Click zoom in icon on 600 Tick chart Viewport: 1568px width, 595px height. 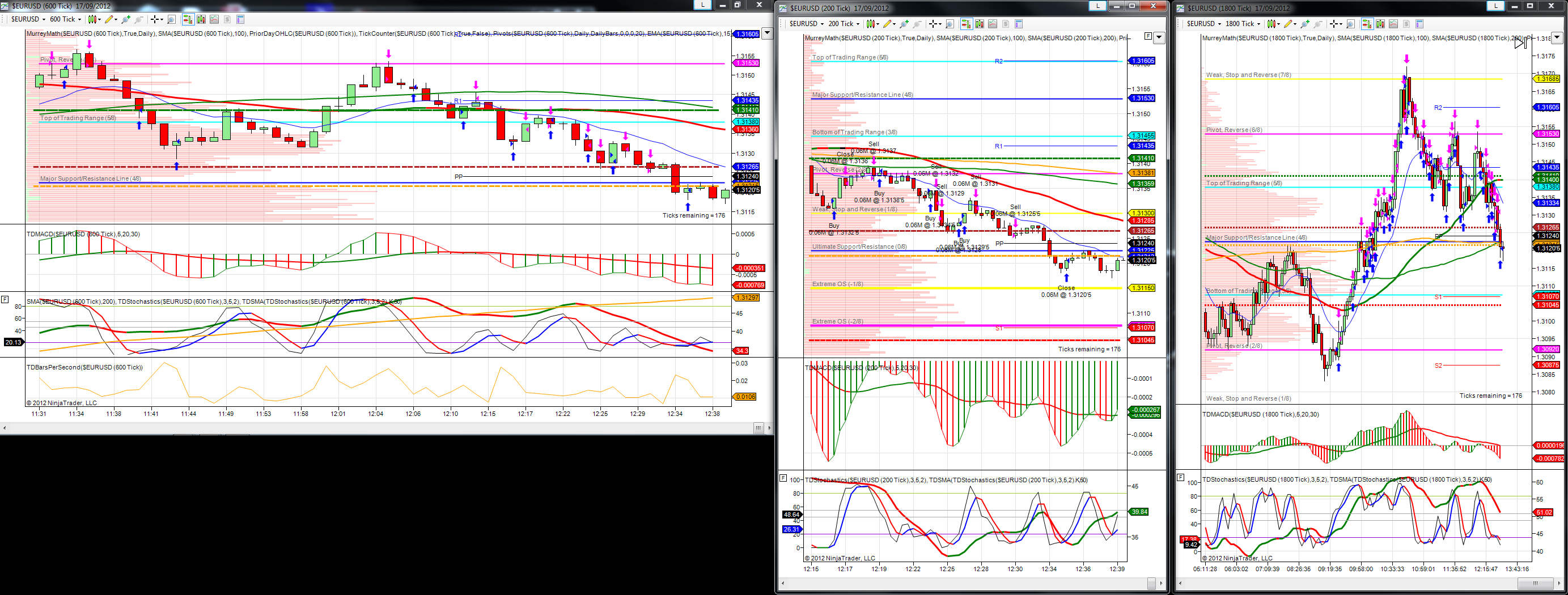pos(126,19)
